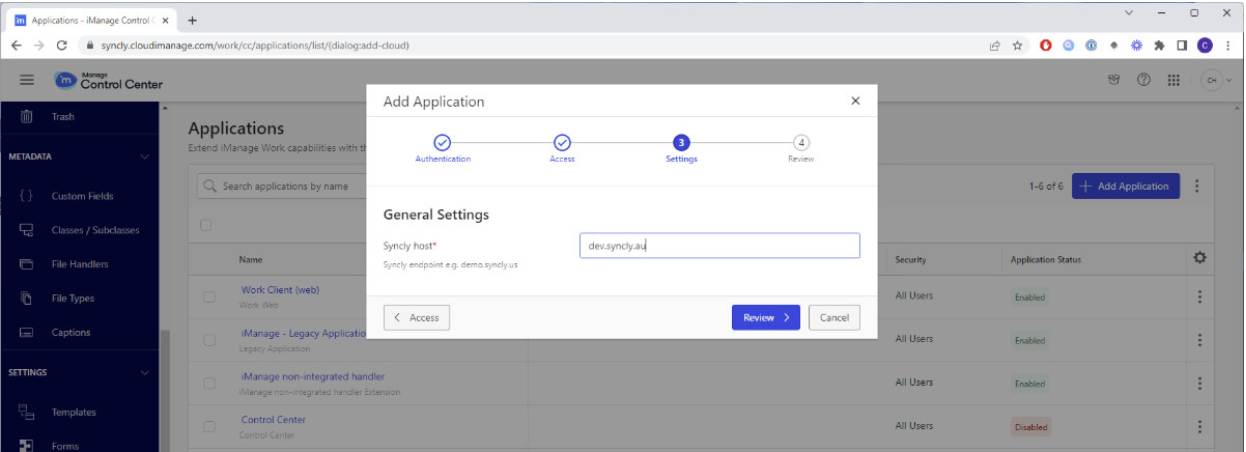Open row menu for non-integrated handler
The height and width of the screenshot is (452, 1246).
(x=1199, y=383)
